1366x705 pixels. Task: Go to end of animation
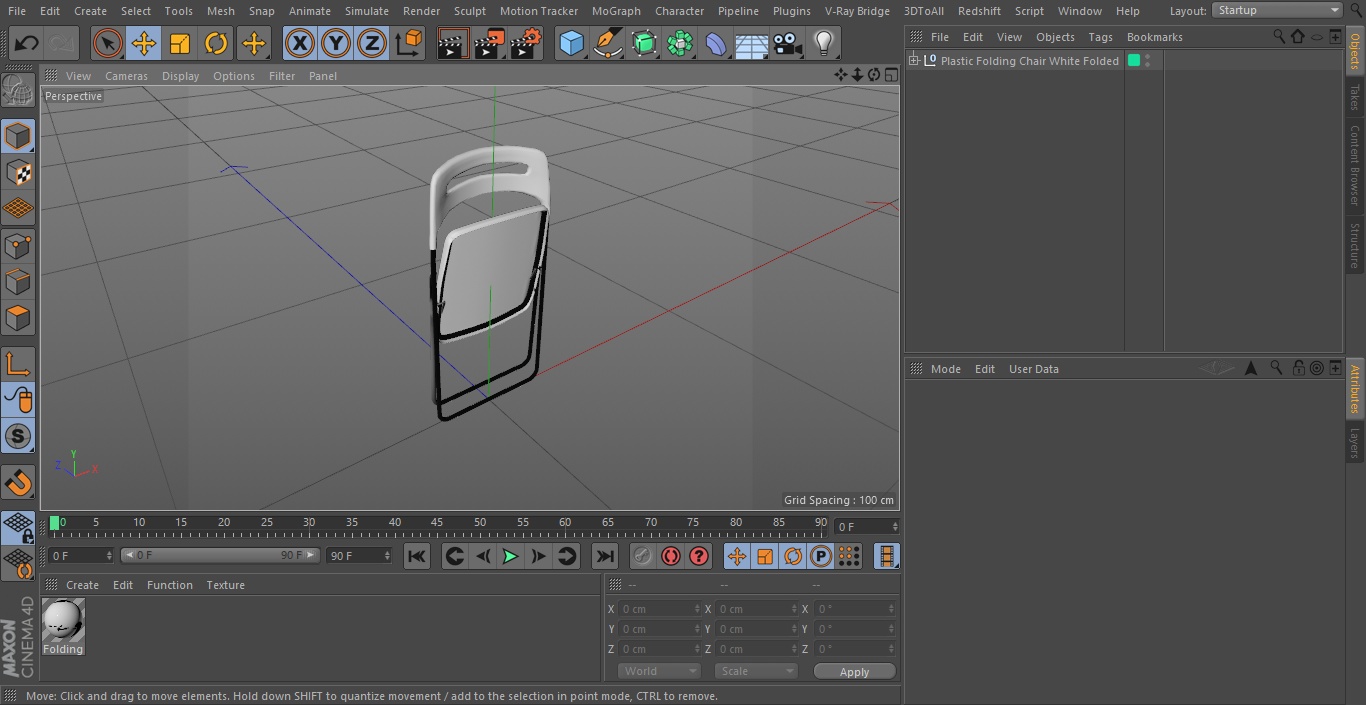[x=605, y=556]
